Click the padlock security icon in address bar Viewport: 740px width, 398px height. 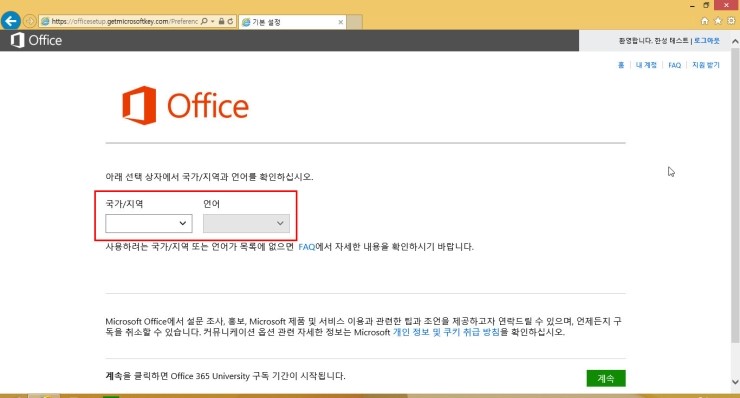click(x=221, y=21)
